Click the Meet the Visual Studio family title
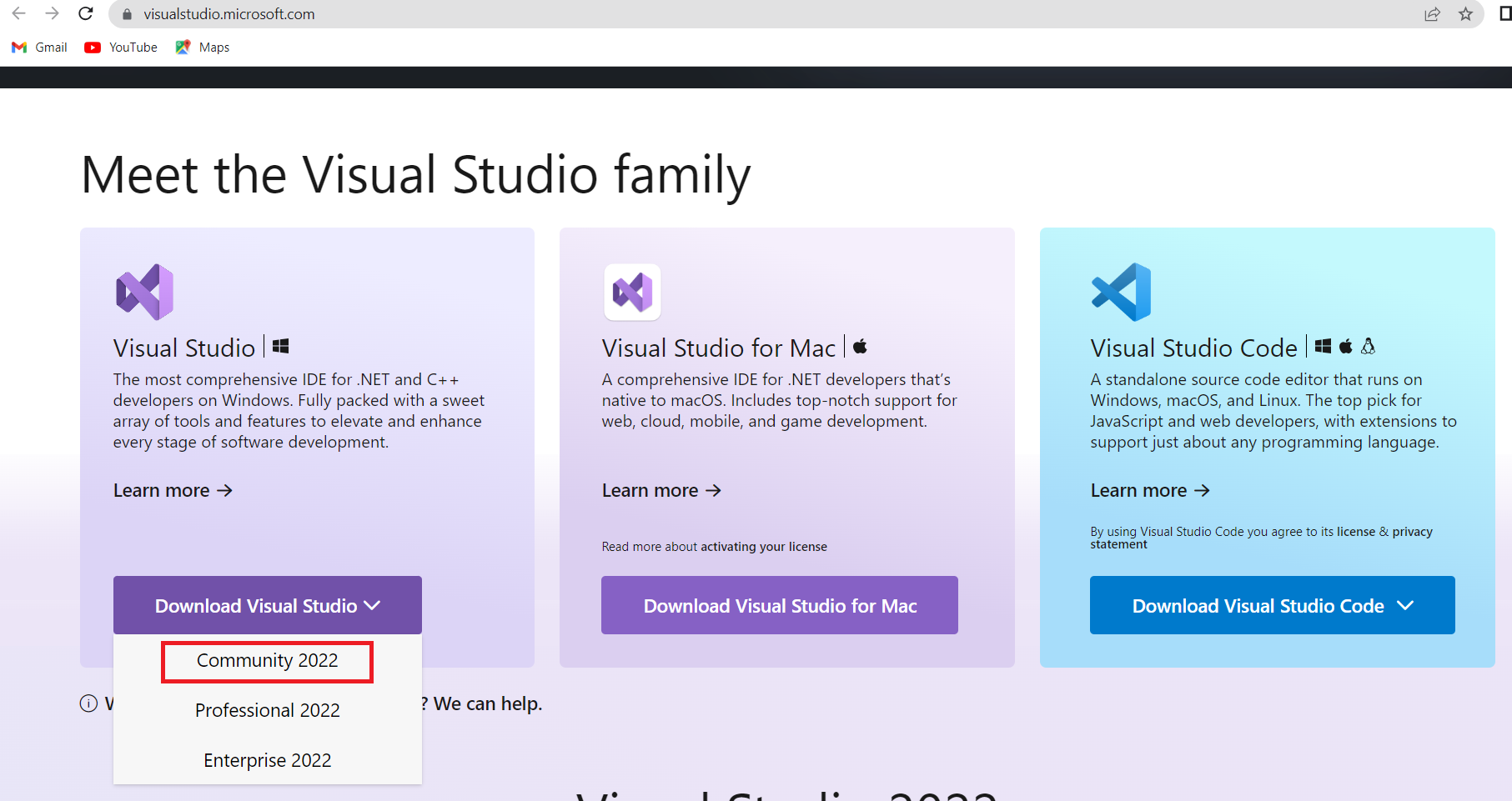 click(415, 176)
